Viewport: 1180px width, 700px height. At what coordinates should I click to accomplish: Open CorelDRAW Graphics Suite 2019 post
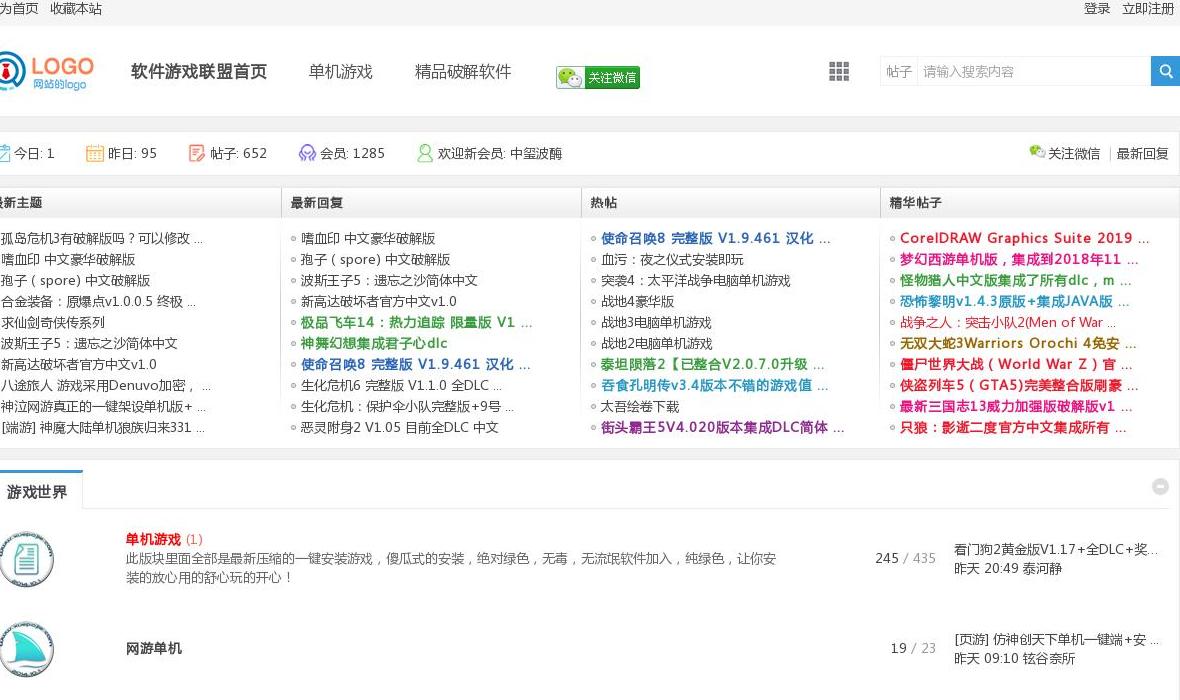click(1024, 239)
